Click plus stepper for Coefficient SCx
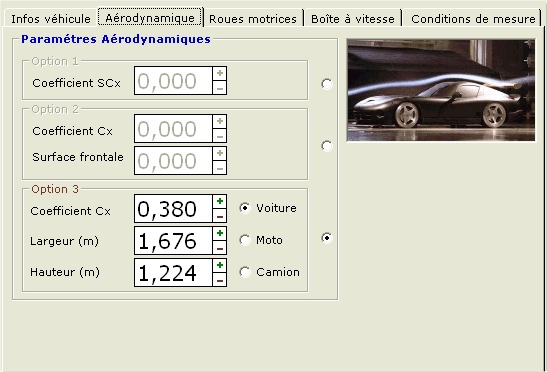Image resolution: width=547 pixels, height=372 pixels. pyautogui.click(x=220, y=73)
